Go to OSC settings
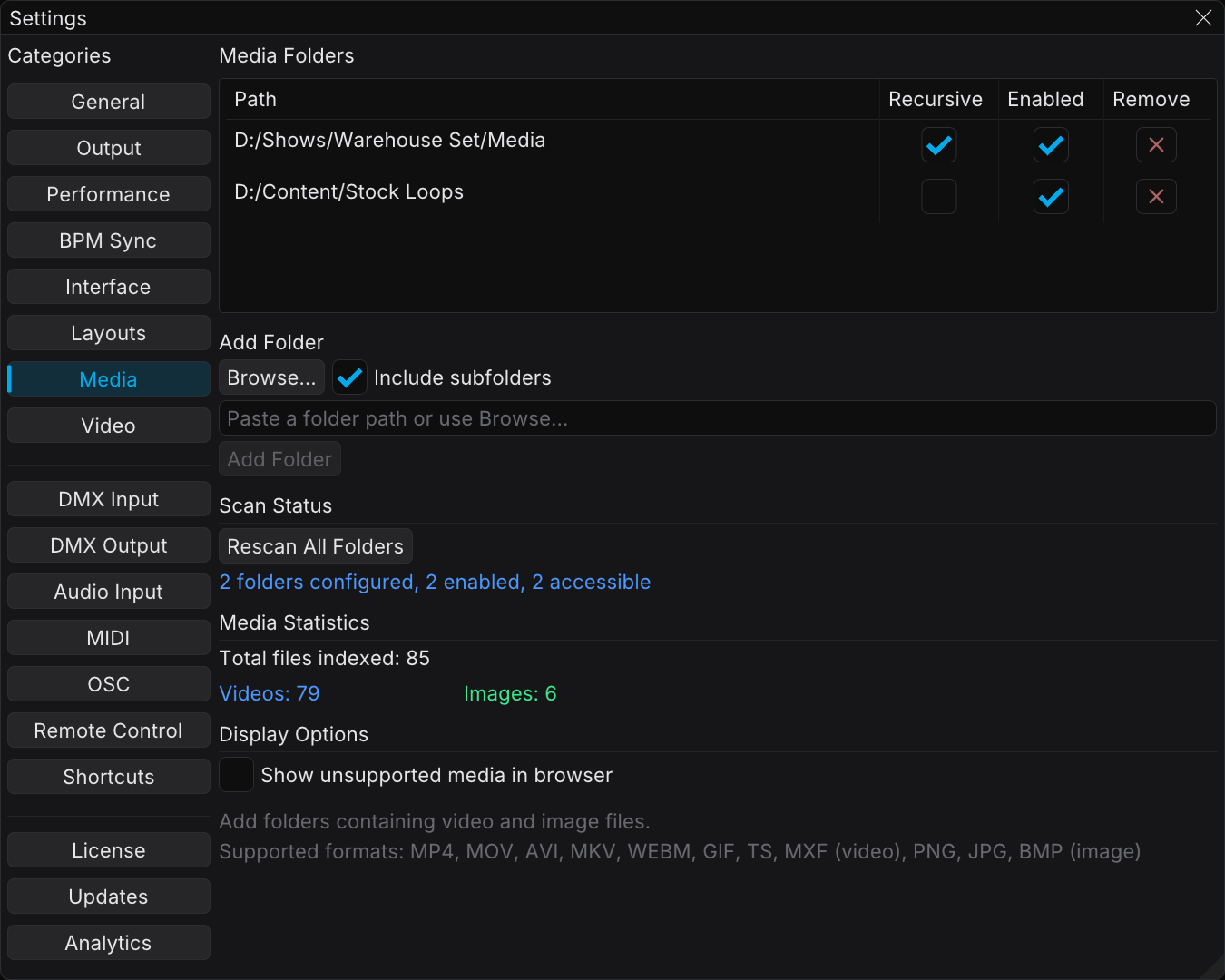Image resolution: width=1225 pixels, height=980 pixels. click(109, 684)
